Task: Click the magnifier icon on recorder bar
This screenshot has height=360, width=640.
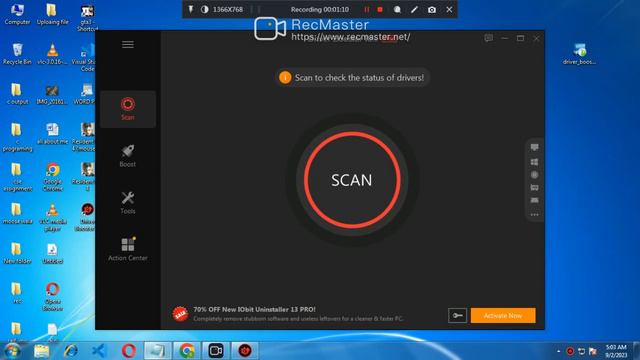Action: click(x=397, y=9)
